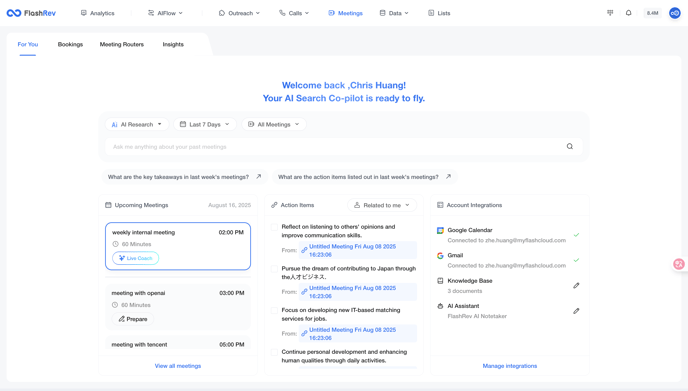Open the Related to me dropdown
This screenshot has height=391, width=688.
[382, 205]
